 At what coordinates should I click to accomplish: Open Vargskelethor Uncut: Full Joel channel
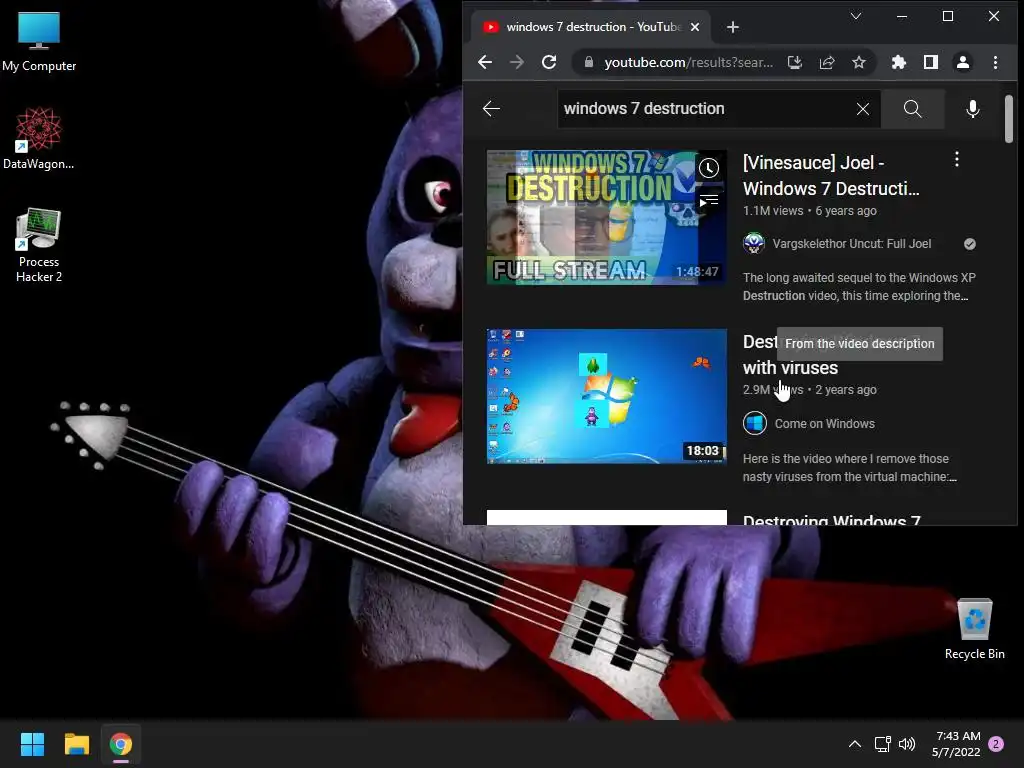click(x=852, y=244)
